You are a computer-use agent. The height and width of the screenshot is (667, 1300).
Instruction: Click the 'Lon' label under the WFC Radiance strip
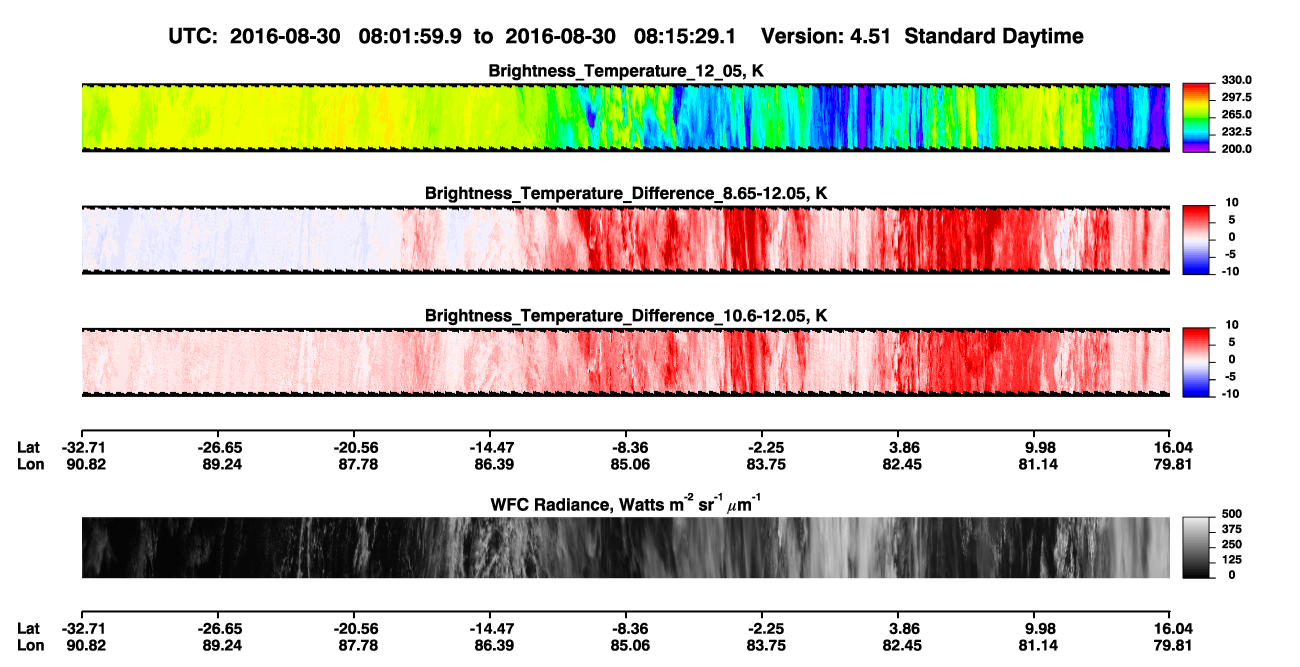(x=30, y=645)
